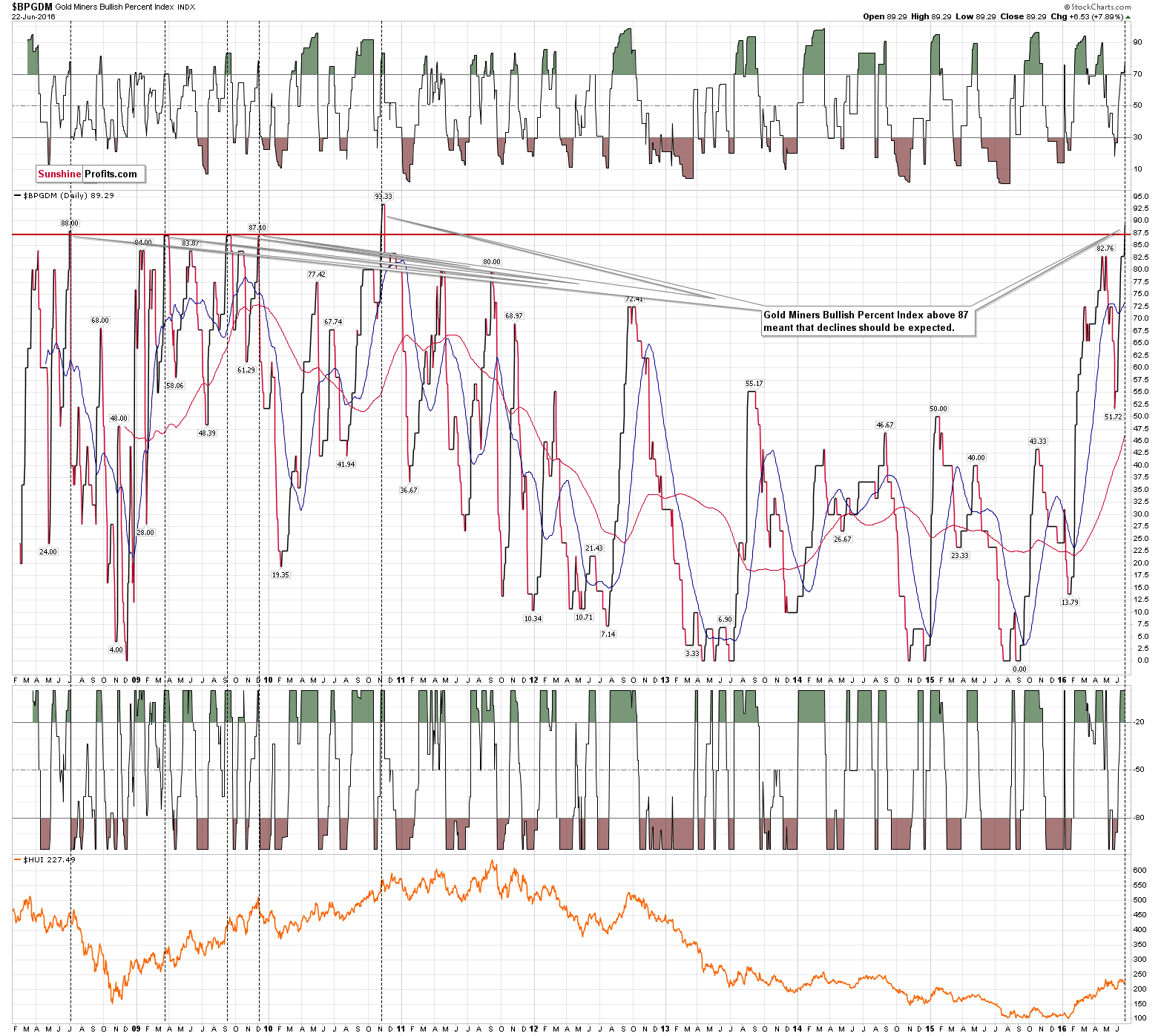This screenshot has height=1036, width=1161.
Task: Click the 55.17 peak label
Action: [754, 384]
